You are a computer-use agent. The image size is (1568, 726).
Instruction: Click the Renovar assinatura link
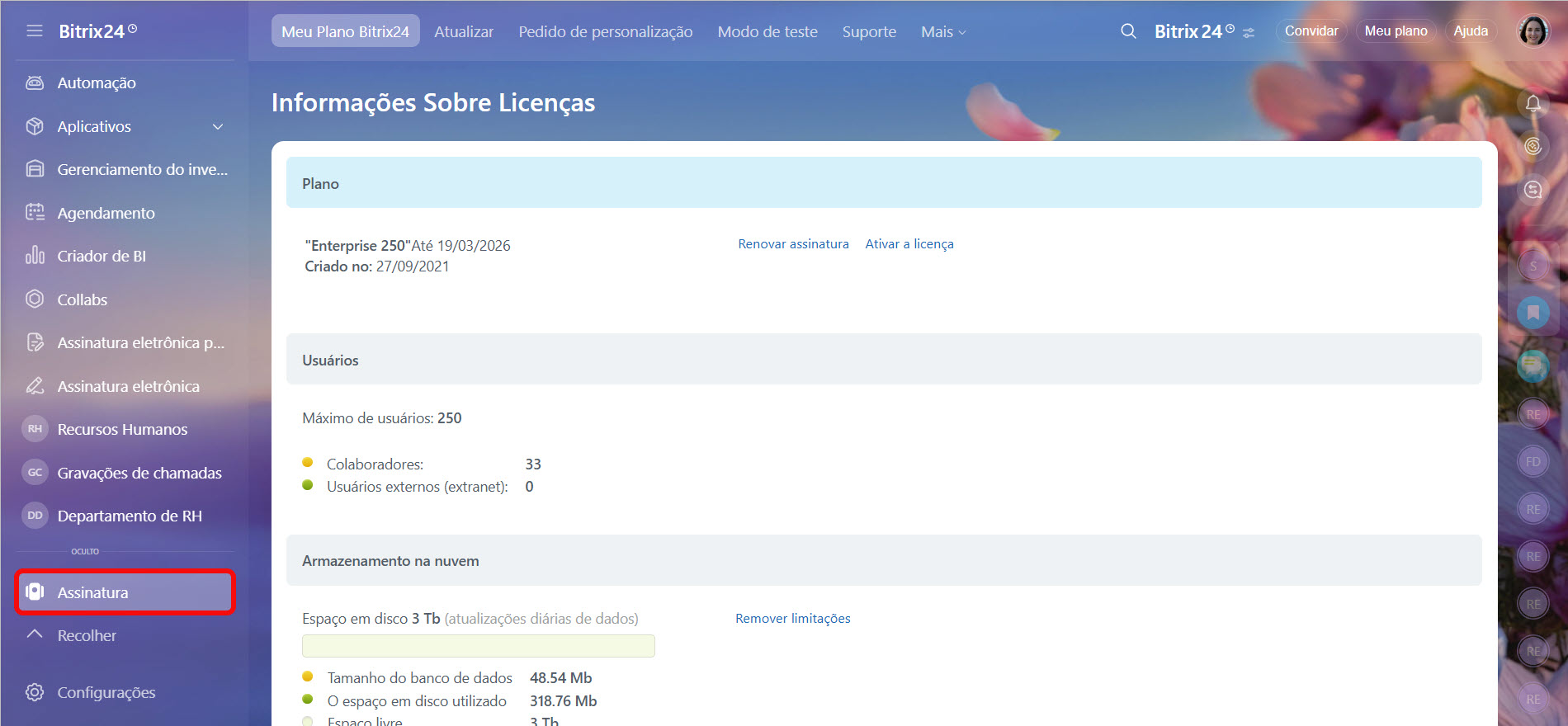click(793, 243)
